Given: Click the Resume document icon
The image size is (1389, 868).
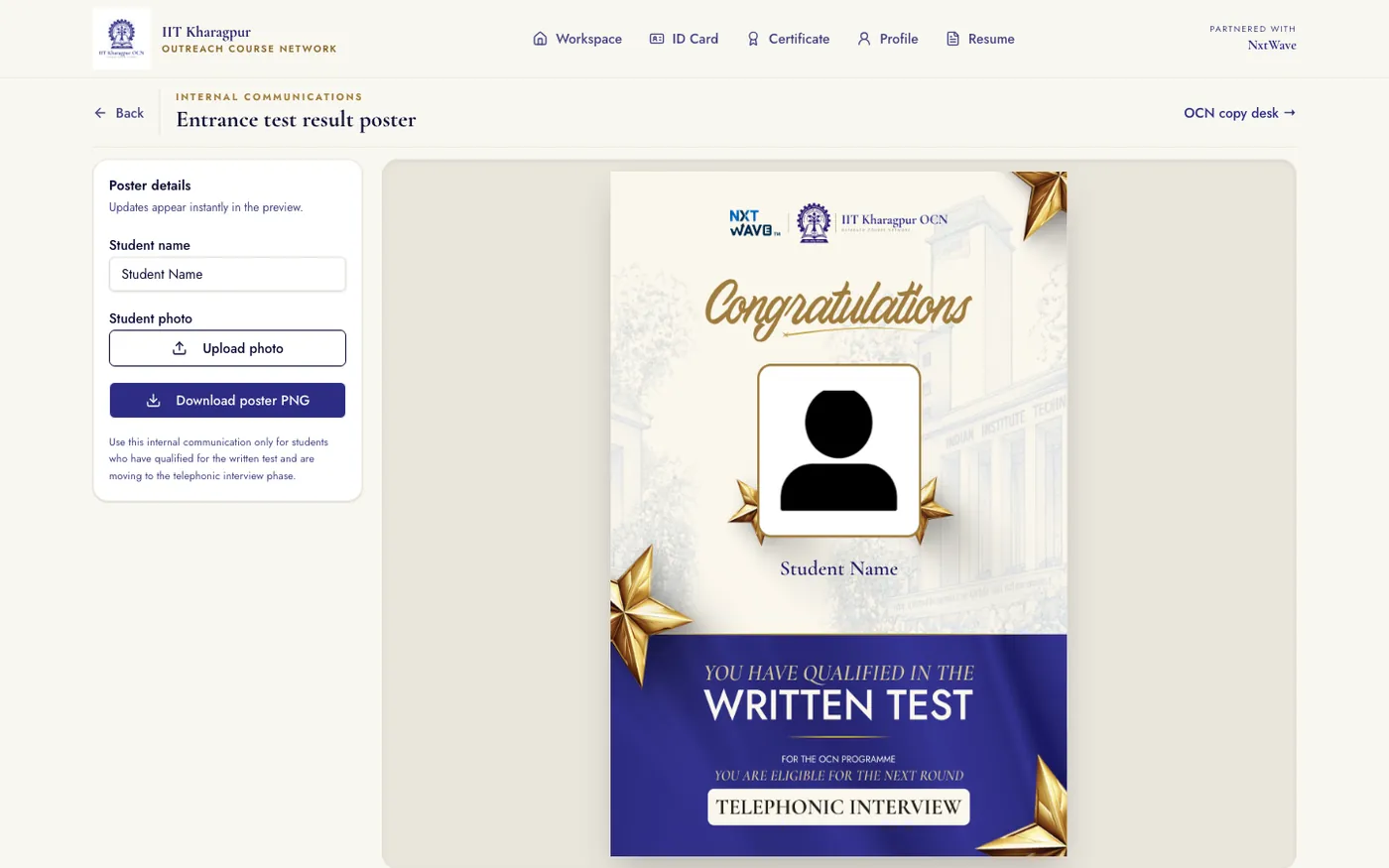Looking at the screenshot, I should click(x=952, y=39).
